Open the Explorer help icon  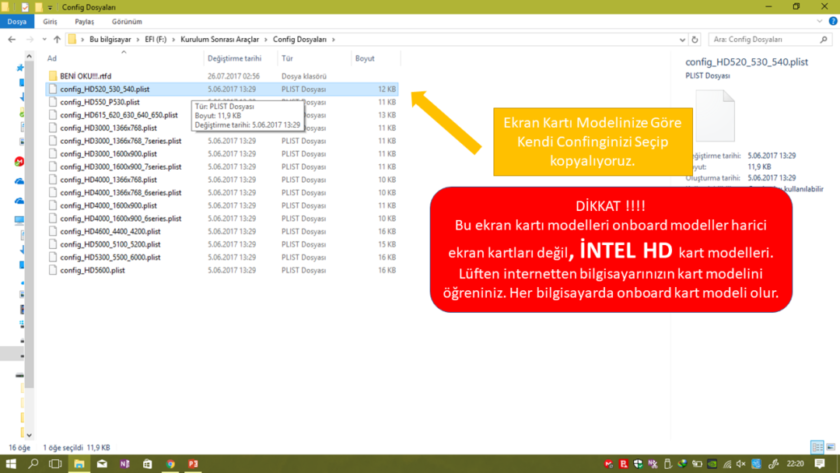coord(832,20)
